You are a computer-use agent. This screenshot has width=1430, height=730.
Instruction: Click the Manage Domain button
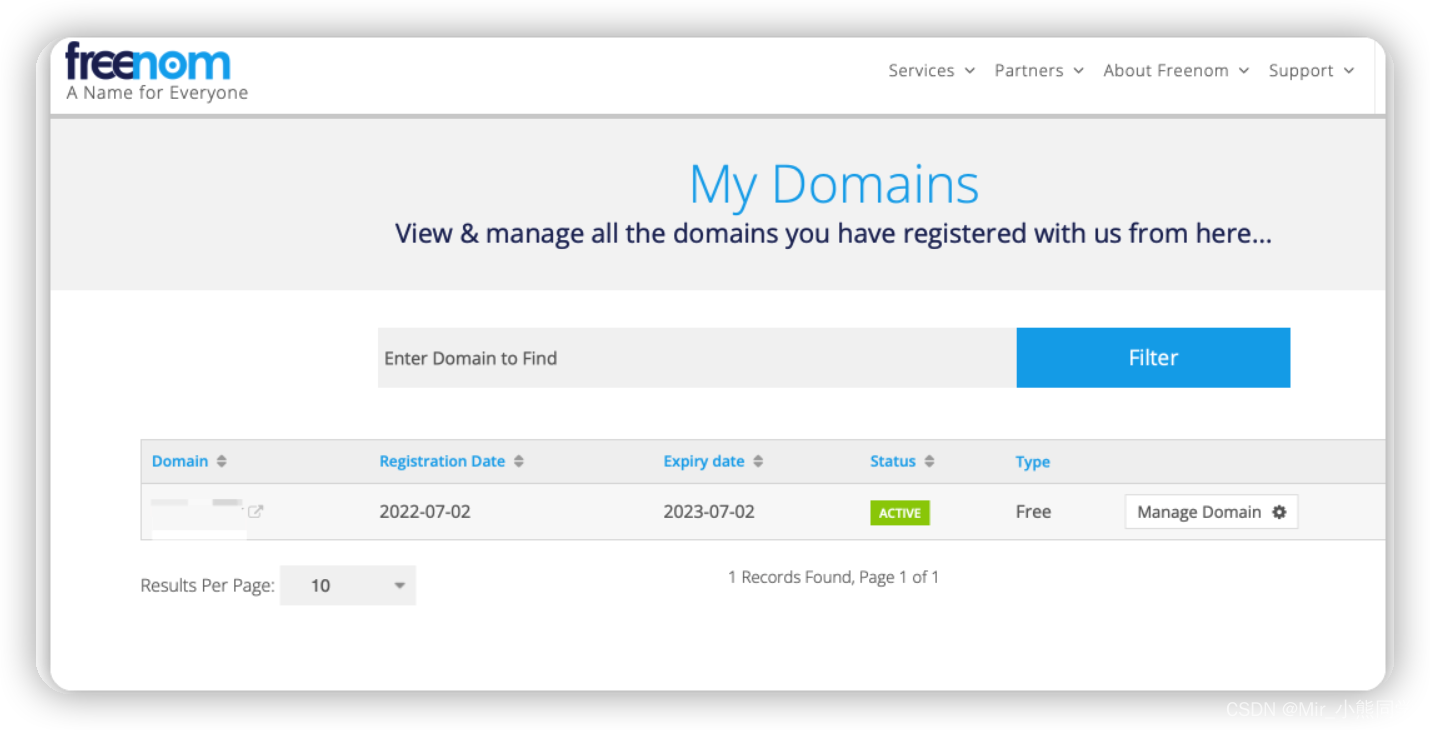(1211, 512)
